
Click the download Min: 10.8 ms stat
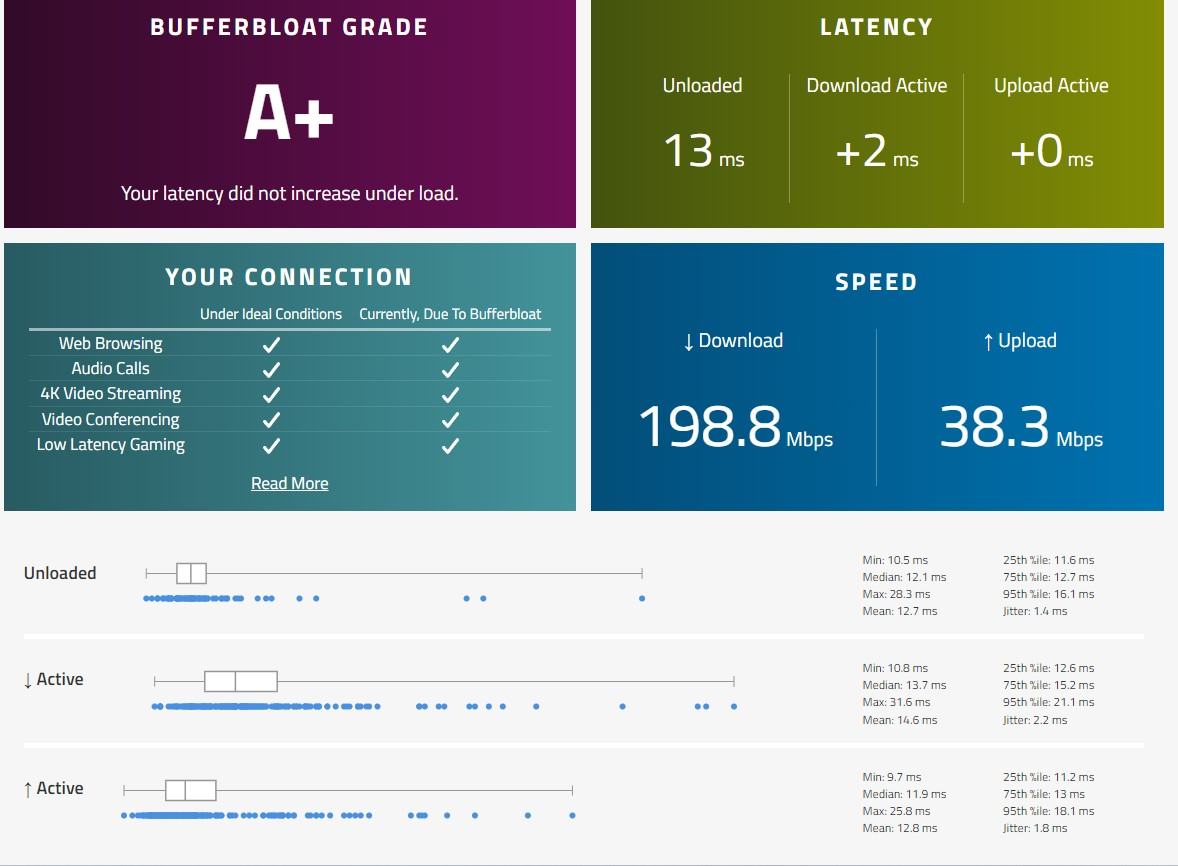pyautogui.click(x=896, y=668)
